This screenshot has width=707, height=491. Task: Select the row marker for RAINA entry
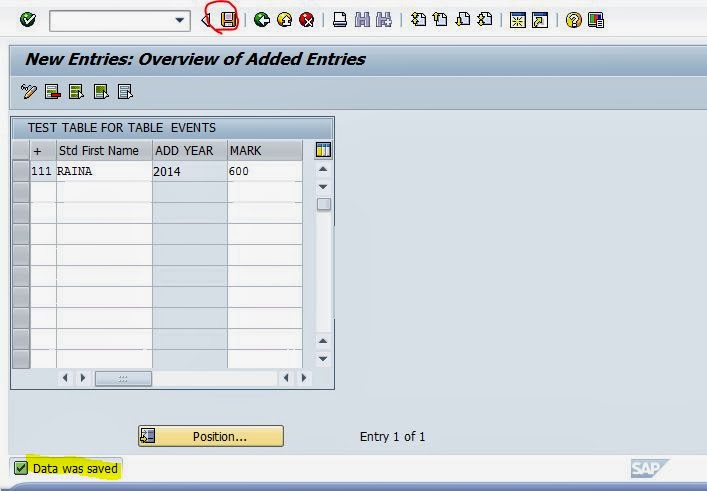[x=21, y=171]
